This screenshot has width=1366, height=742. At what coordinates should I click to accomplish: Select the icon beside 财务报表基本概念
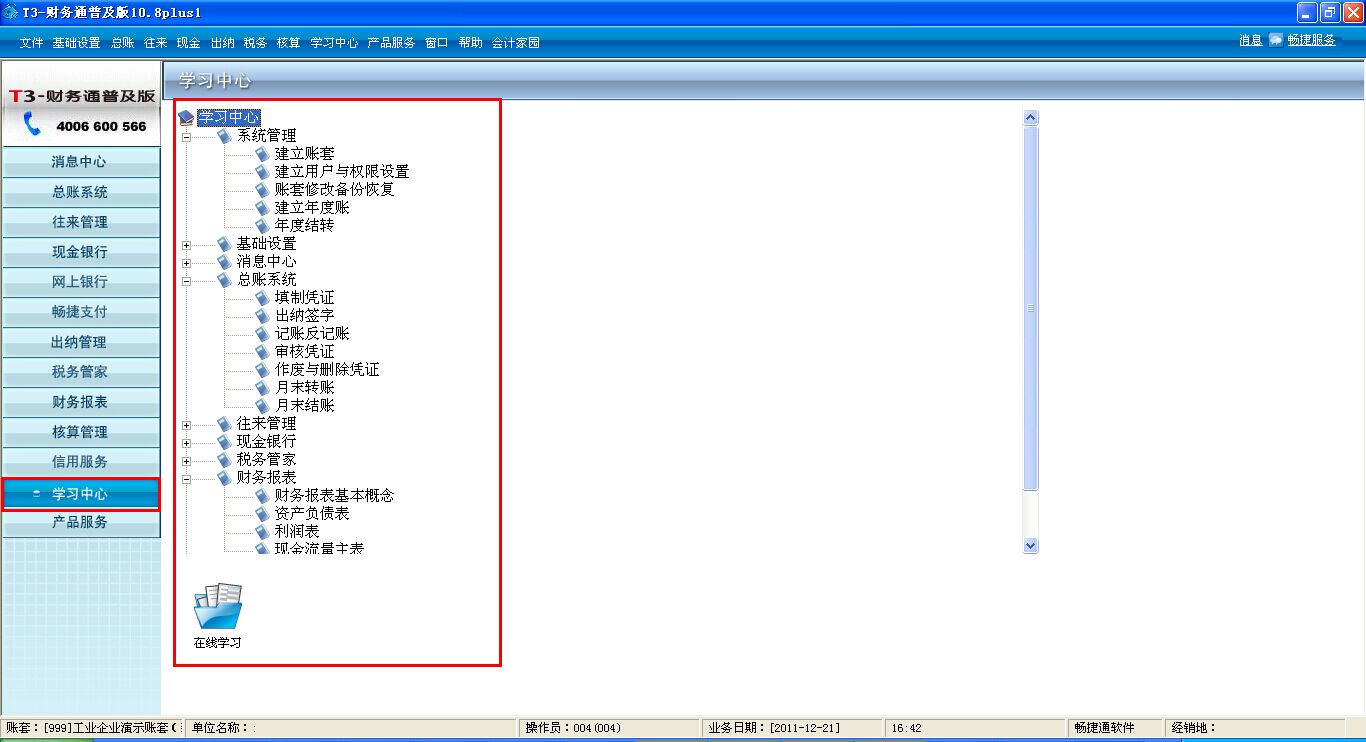[x=262, y=496]
